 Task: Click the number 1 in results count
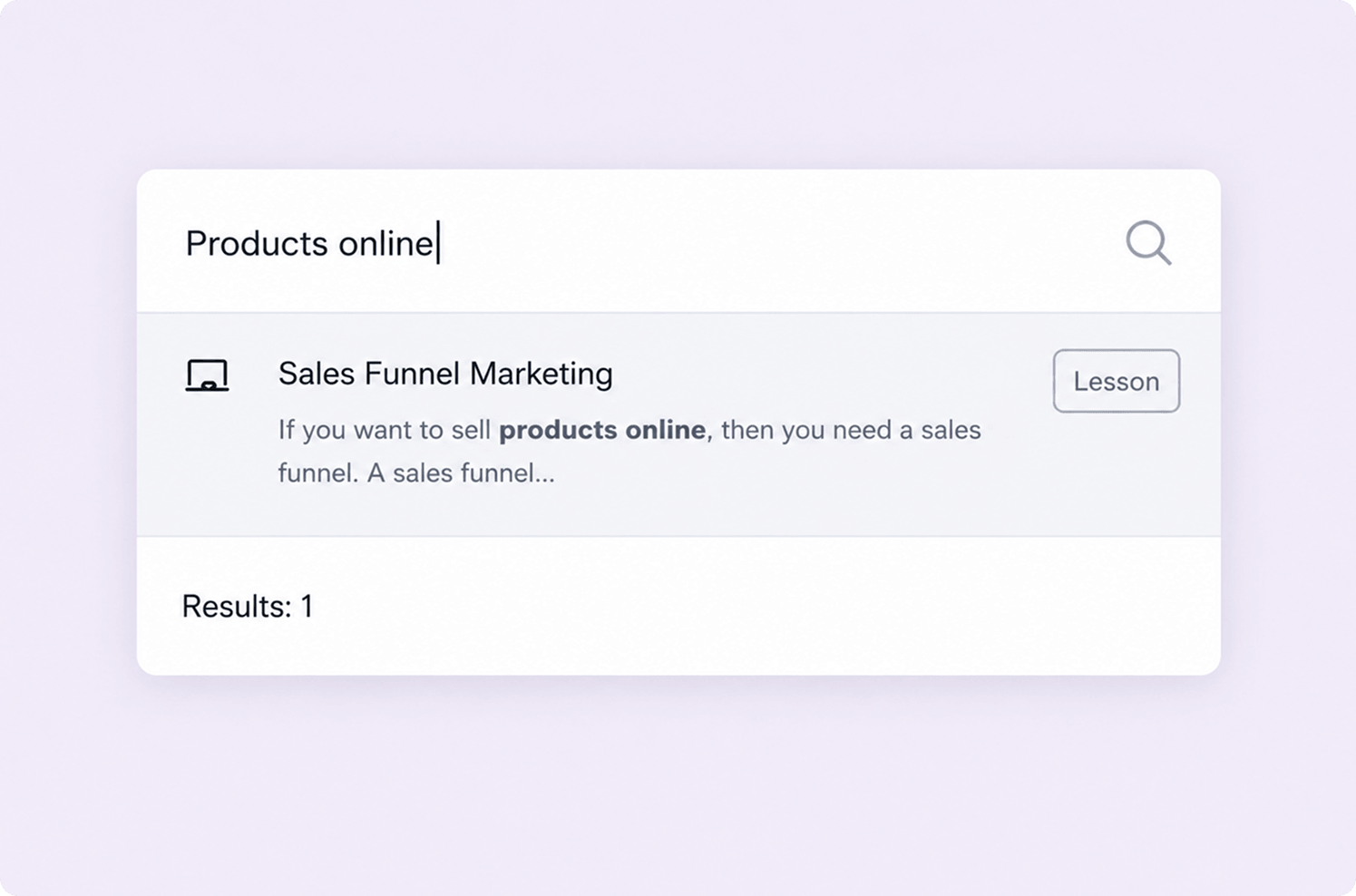[x=307, y=606]
